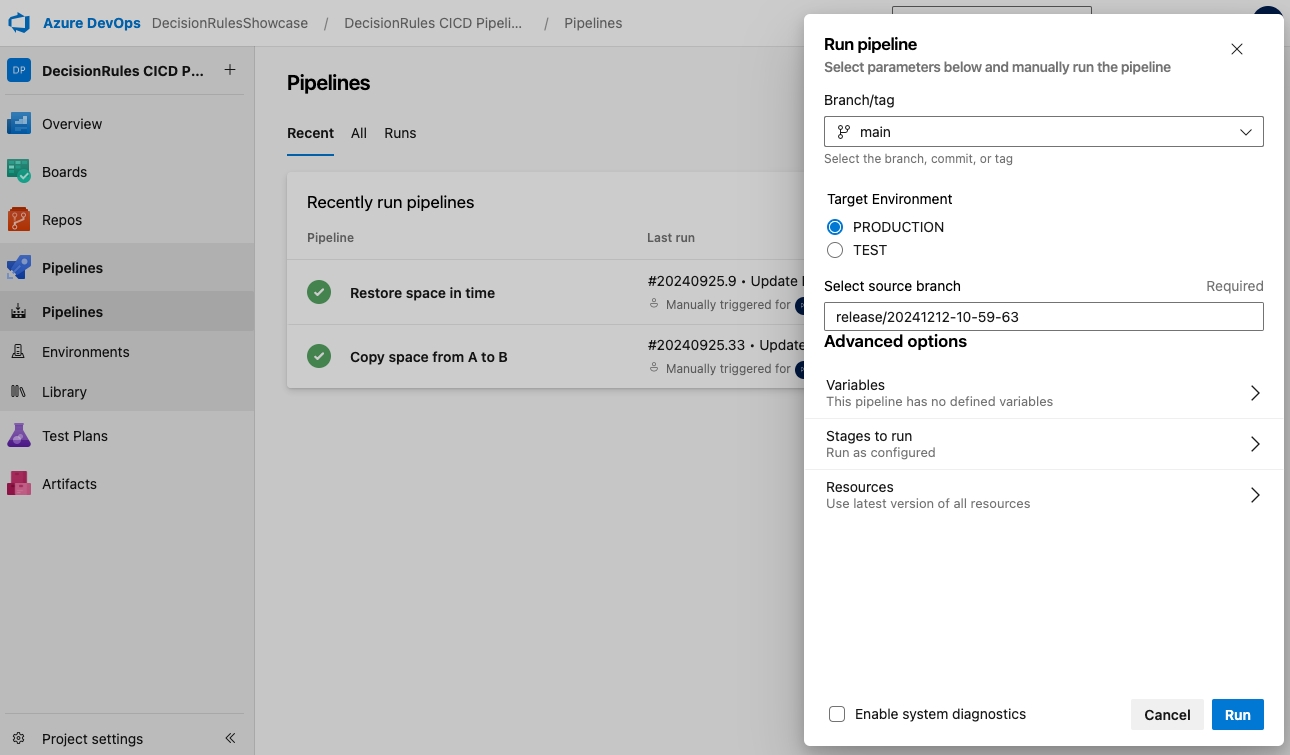Enable system diagnostics checkbox
Screen dimensions: 1290x755
coord(837,714)
